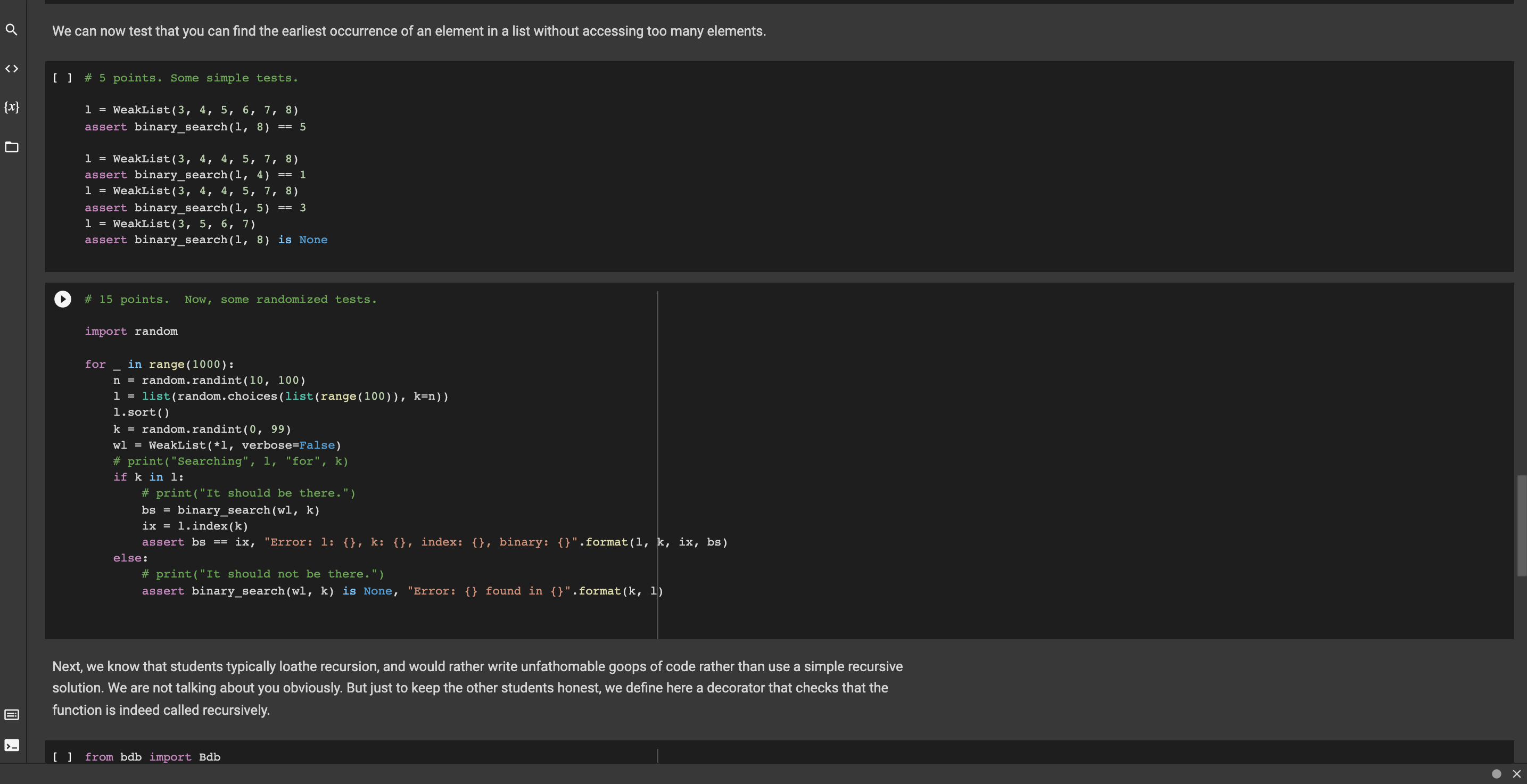Screen dimensions: 1527x784
Task: Click 'l = WeakList(3, 4, 5, 6, 7, 8)' line
Action: coord(192,110)
